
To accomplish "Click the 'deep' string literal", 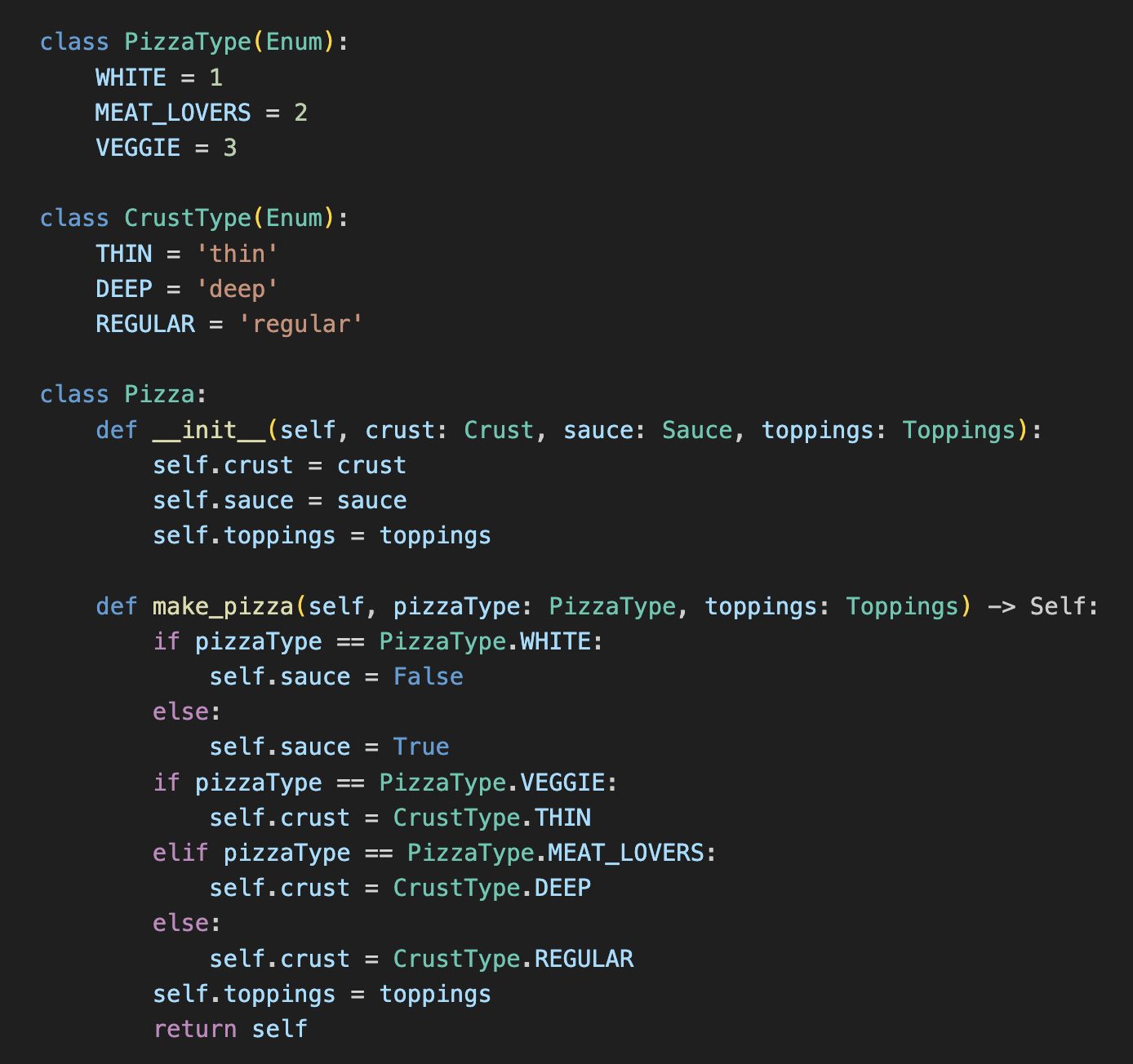I will coord(237,289).
